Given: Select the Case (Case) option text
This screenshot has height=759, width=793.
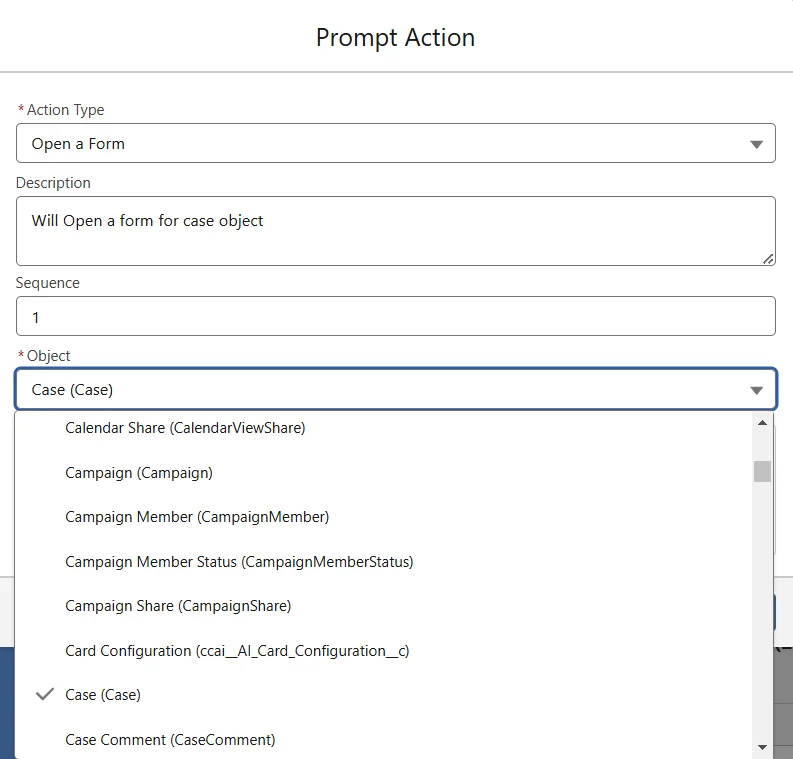Looking at the screenshot, I should [x=103, y=695].
